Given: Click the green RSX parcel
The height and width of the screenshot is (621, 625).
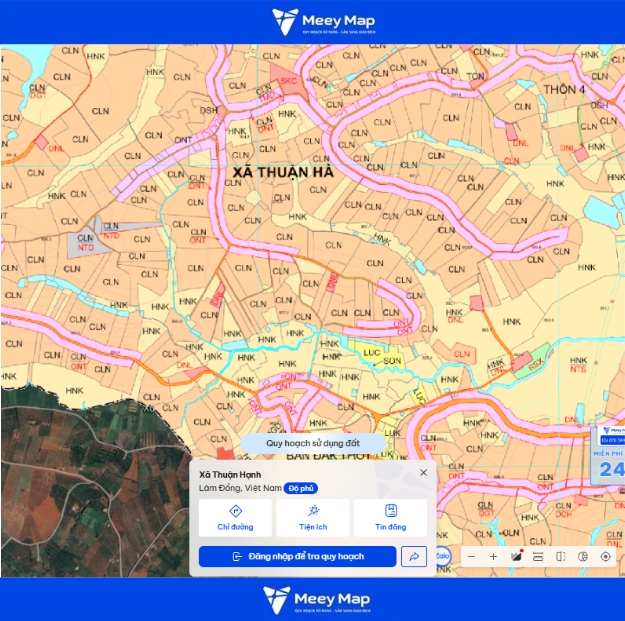Looking at the screenshot, I should click(x=535, y=362).
